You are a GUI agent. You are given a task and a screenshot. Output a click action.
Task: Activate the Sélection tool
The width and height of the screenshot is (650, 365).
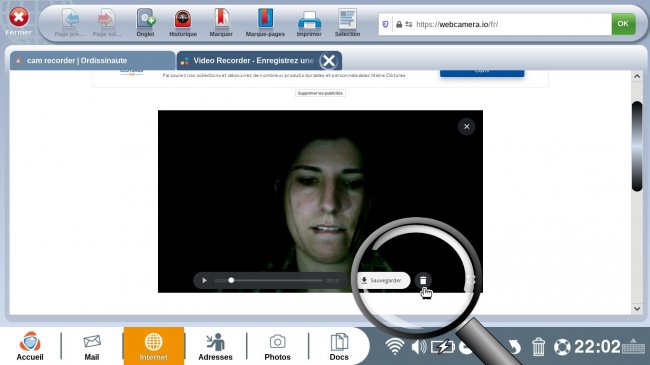(x=347, y=23)
